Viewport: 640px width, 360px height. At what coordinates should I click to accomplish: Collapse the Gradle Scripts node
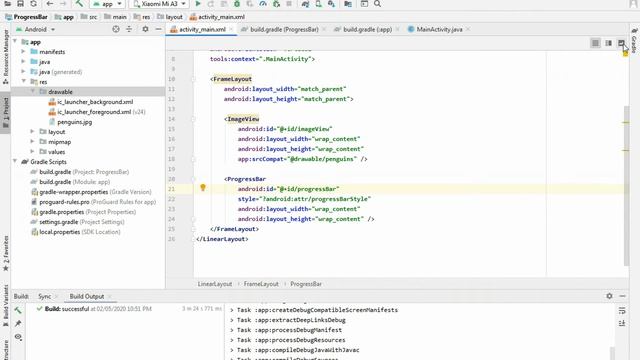15,162
